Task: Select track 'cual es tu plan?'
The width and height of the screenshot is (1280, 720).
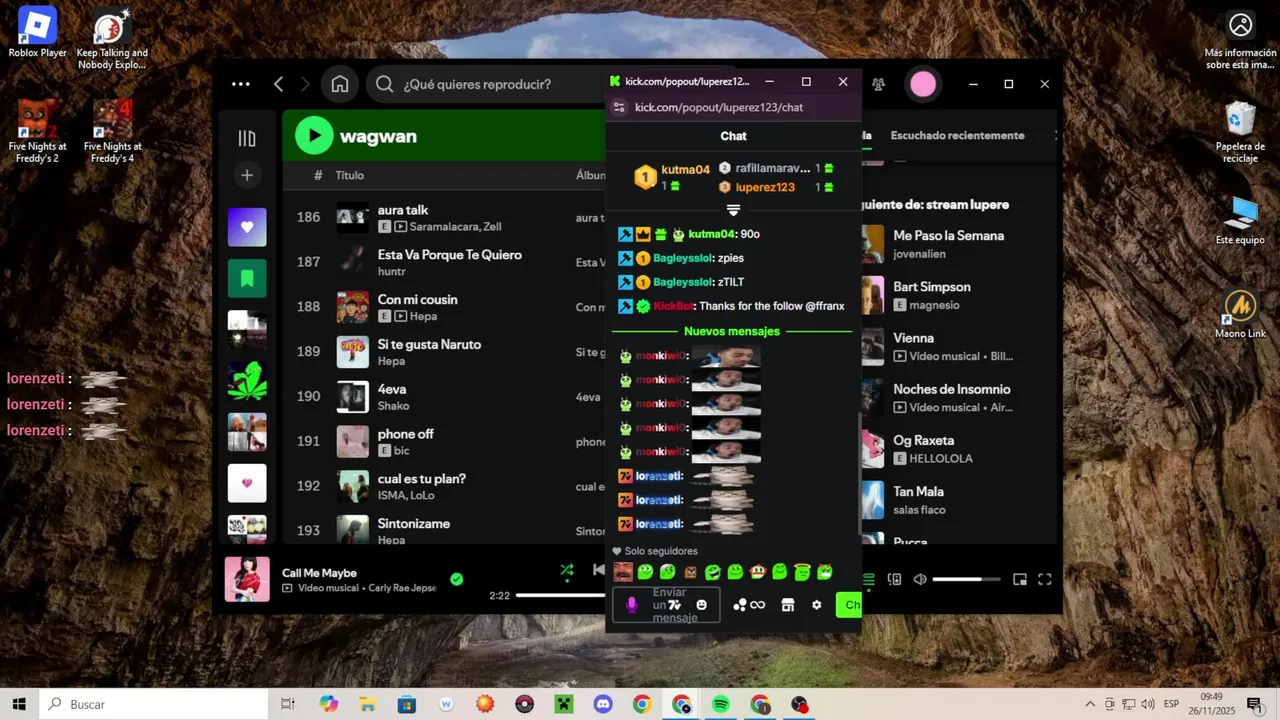Action: pyautogui.click(x=422, y=479)
